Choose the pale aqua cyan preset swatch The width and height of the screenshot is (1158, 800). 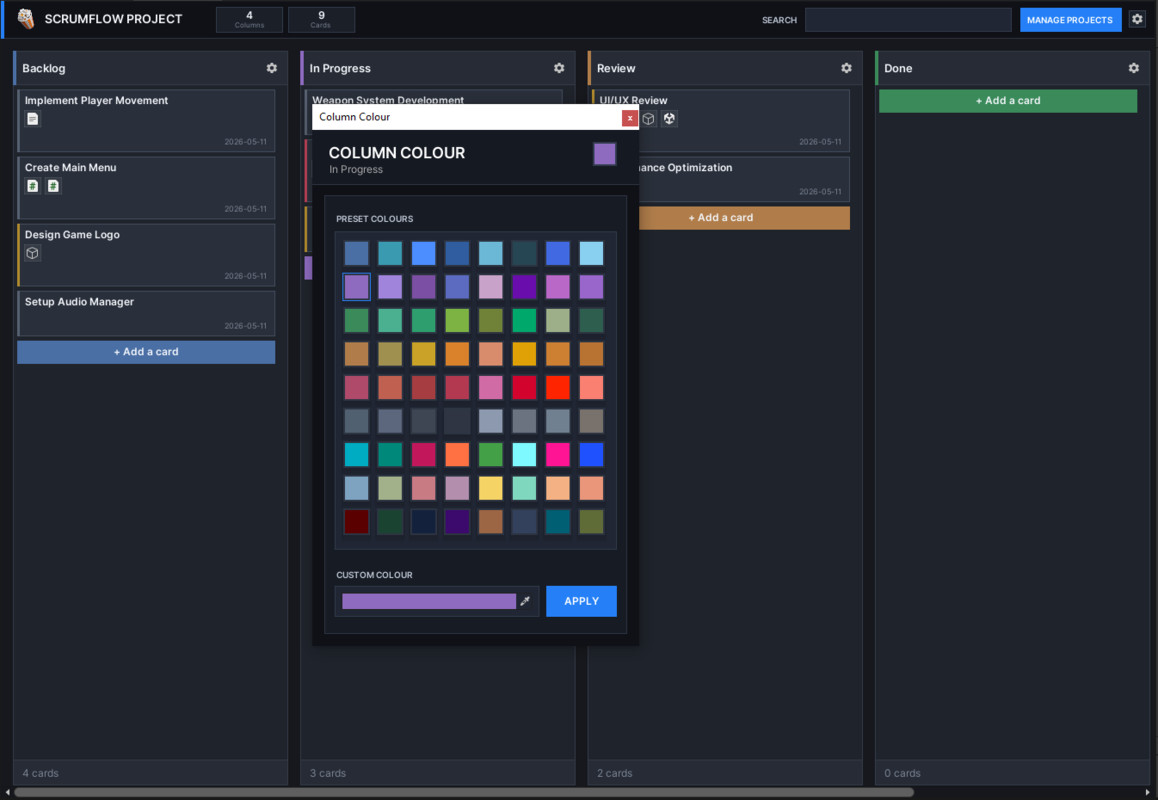click(524, 454)
